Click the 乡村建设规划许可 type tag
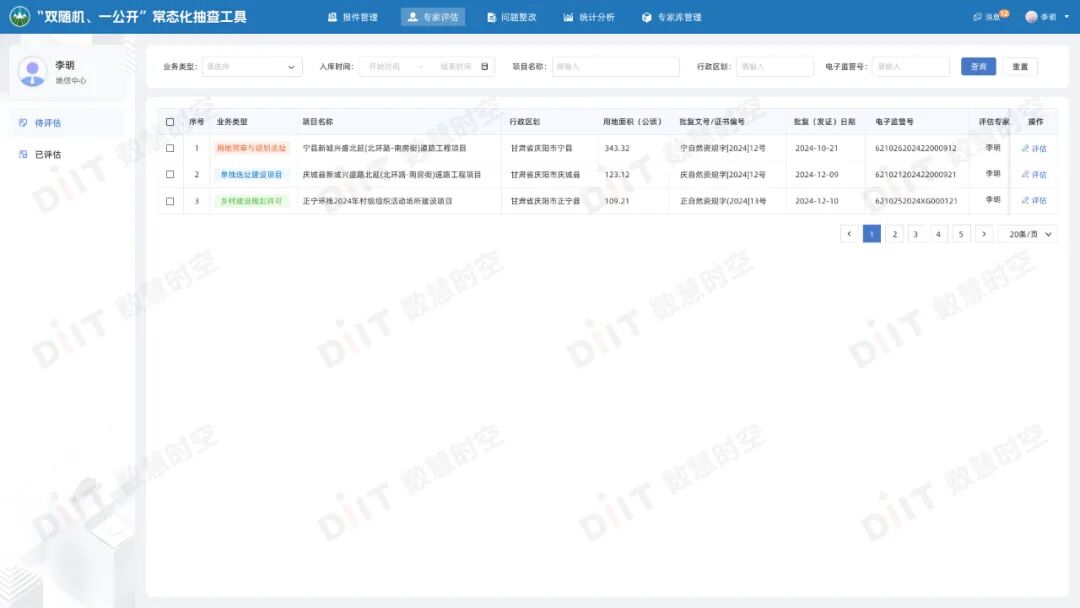The height and width of the screenshot is (608, 1080). (251, 201)
